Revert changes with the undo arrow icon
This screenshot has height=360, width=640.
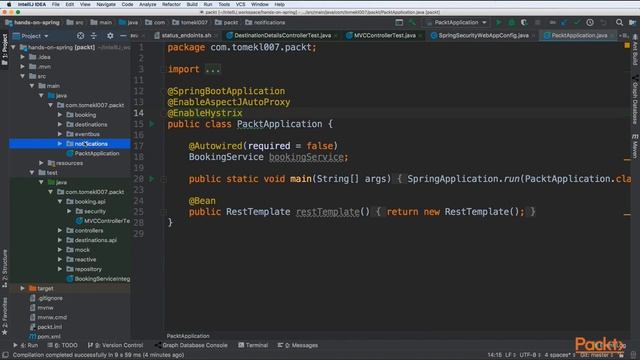(x=603, y=22)
